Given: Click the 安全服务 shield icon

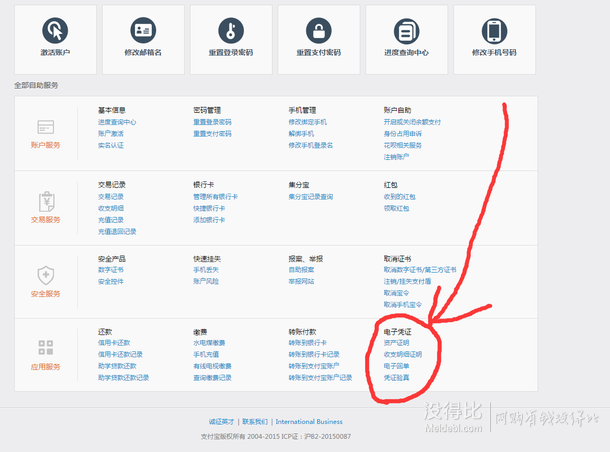Looking at the screenshot, I should [46, 275].
